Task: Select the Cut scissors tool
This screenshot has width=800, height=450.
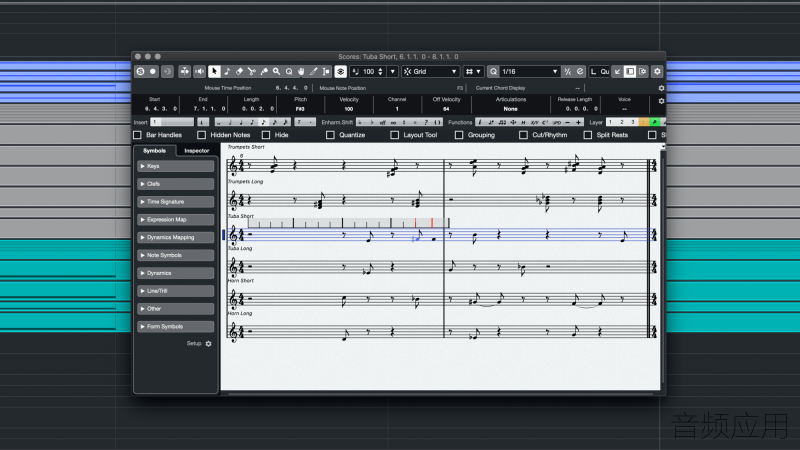Action: (252, 72)
